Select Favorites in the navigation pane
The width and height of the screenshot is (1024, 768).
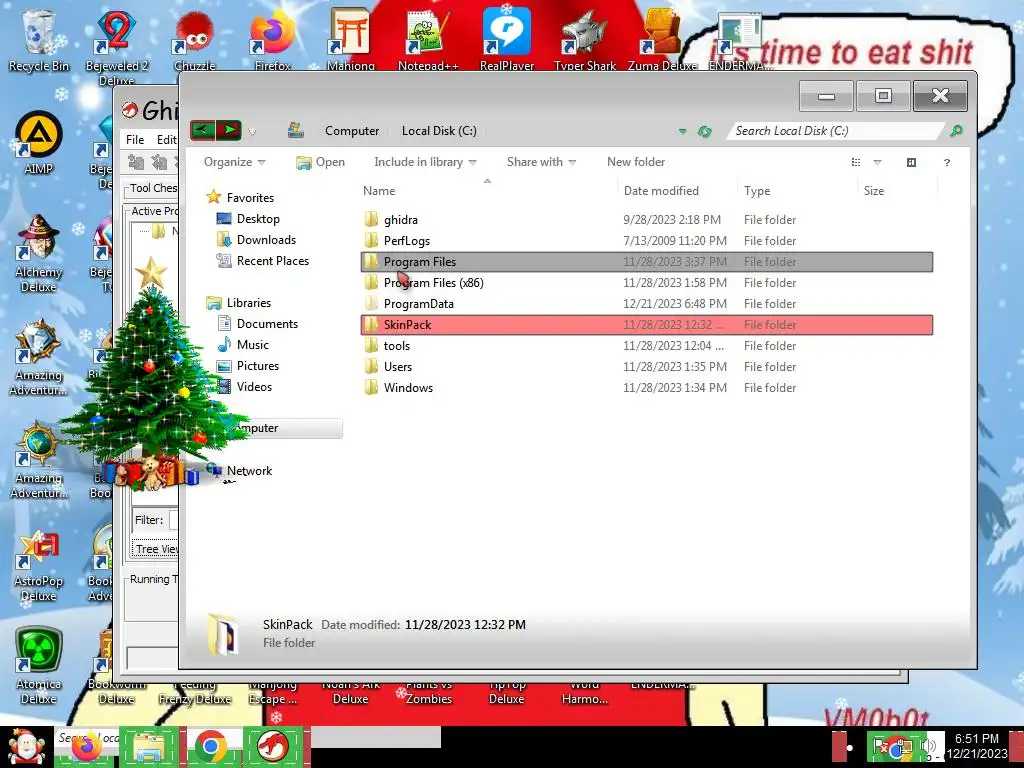point(250,198)
